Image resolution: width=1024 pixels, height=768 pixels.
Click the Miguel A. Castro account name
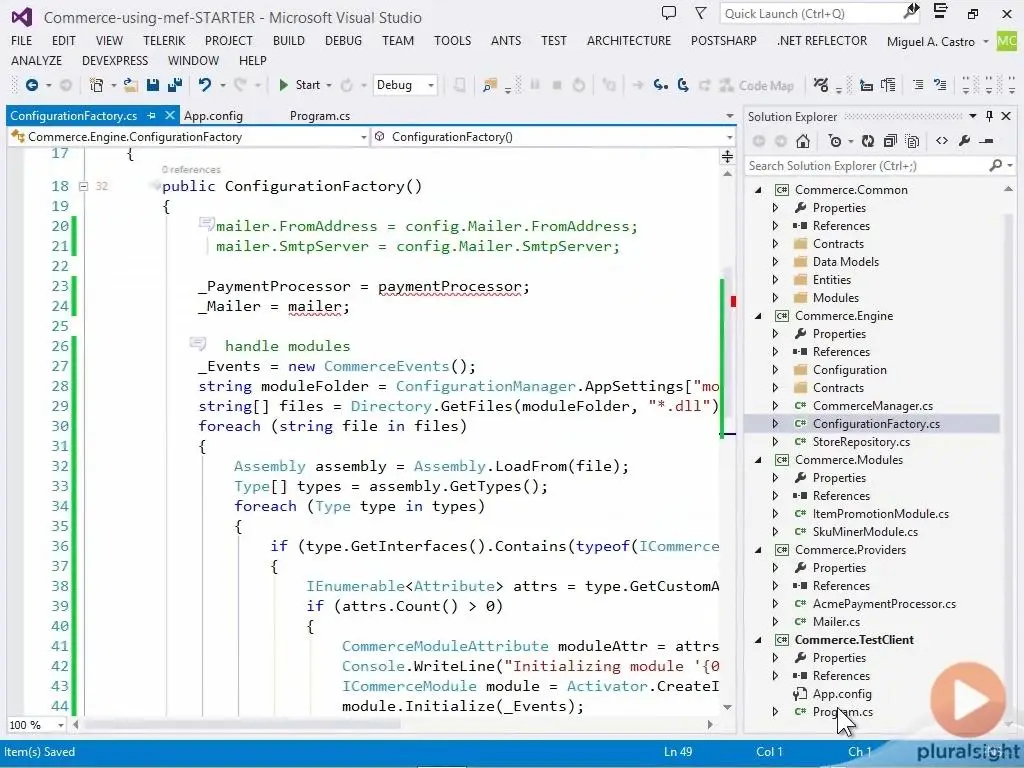pos(931,41)
